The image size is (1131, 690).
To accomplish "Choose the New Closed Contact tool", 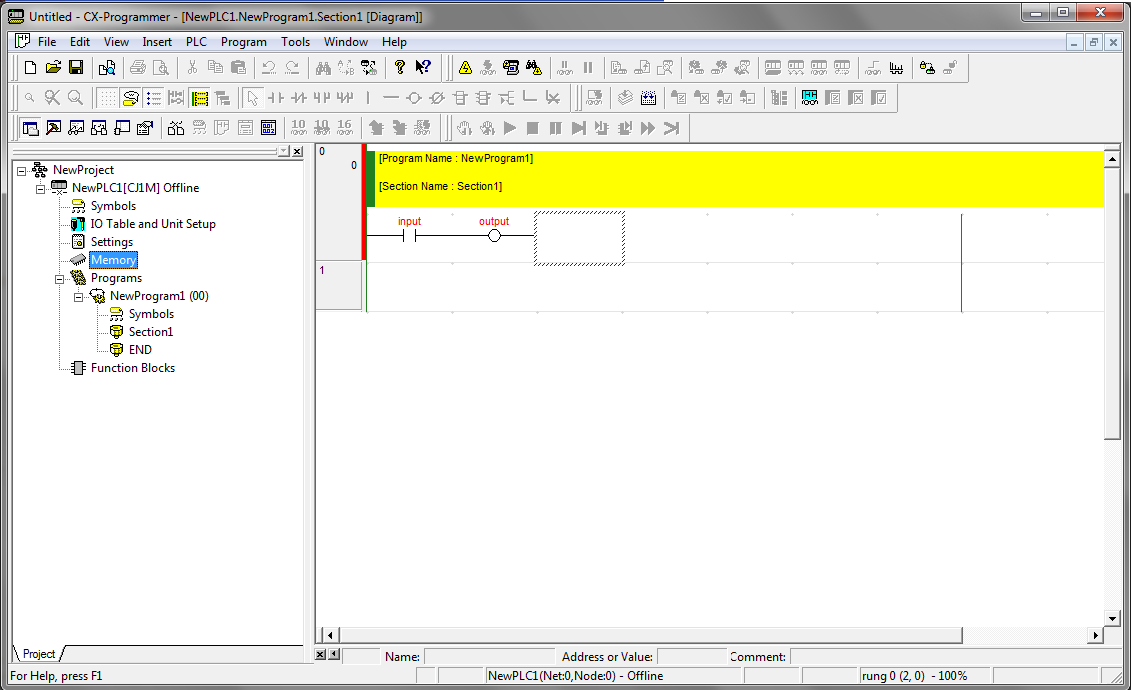I will 299,98.
